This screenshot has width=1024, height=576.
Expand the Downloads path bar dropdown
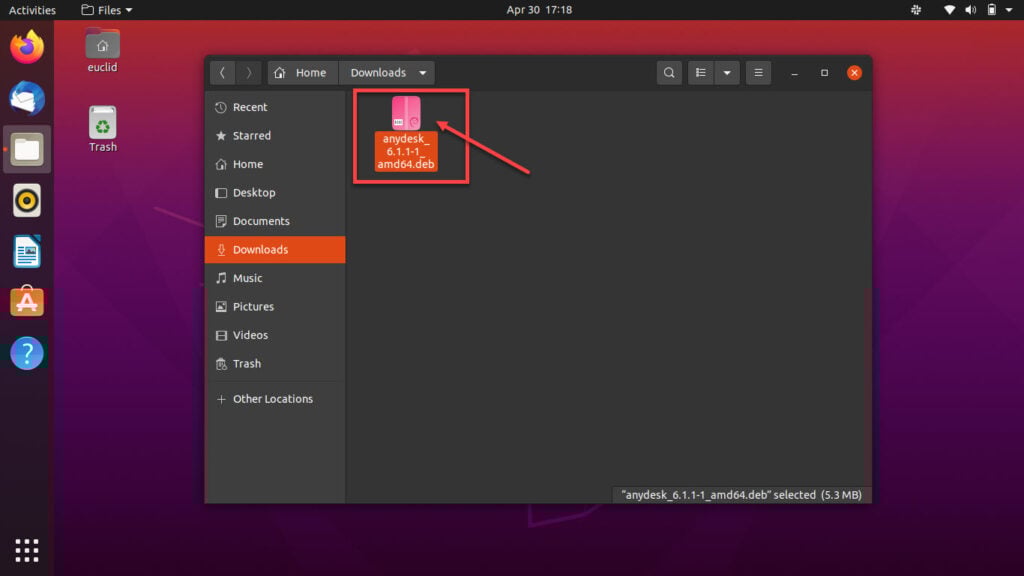[x=423, y=72]
